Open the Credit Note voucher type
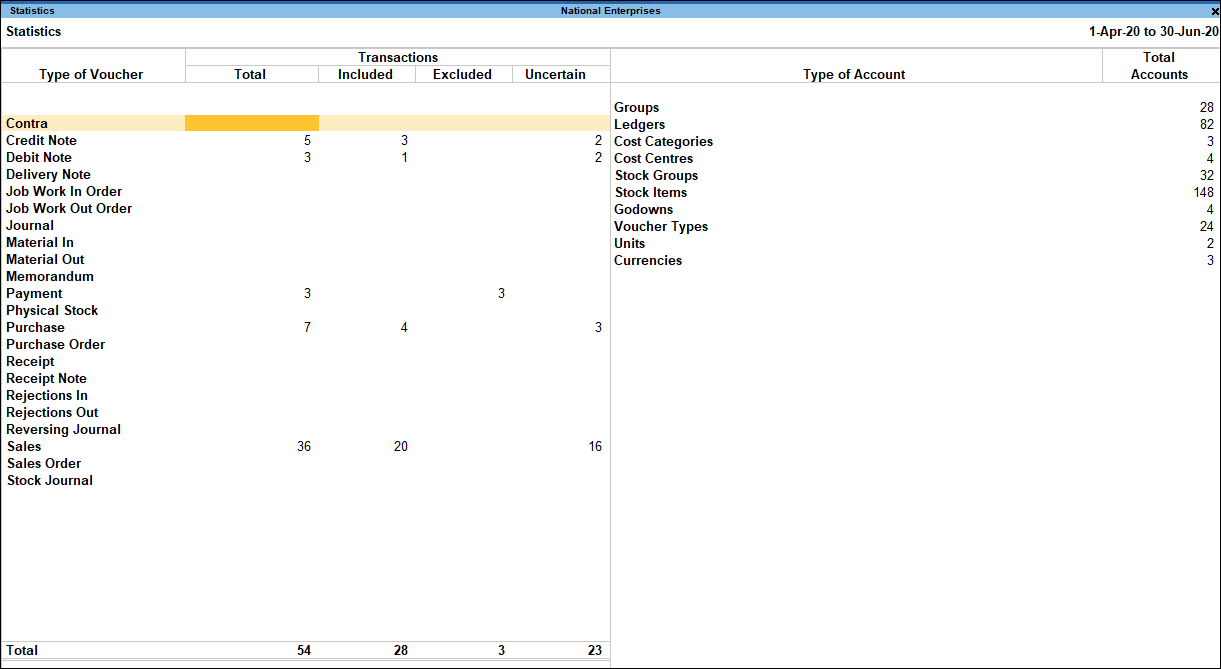Image resolution: width=1221 pixels, height=669 pixels. 41,141
